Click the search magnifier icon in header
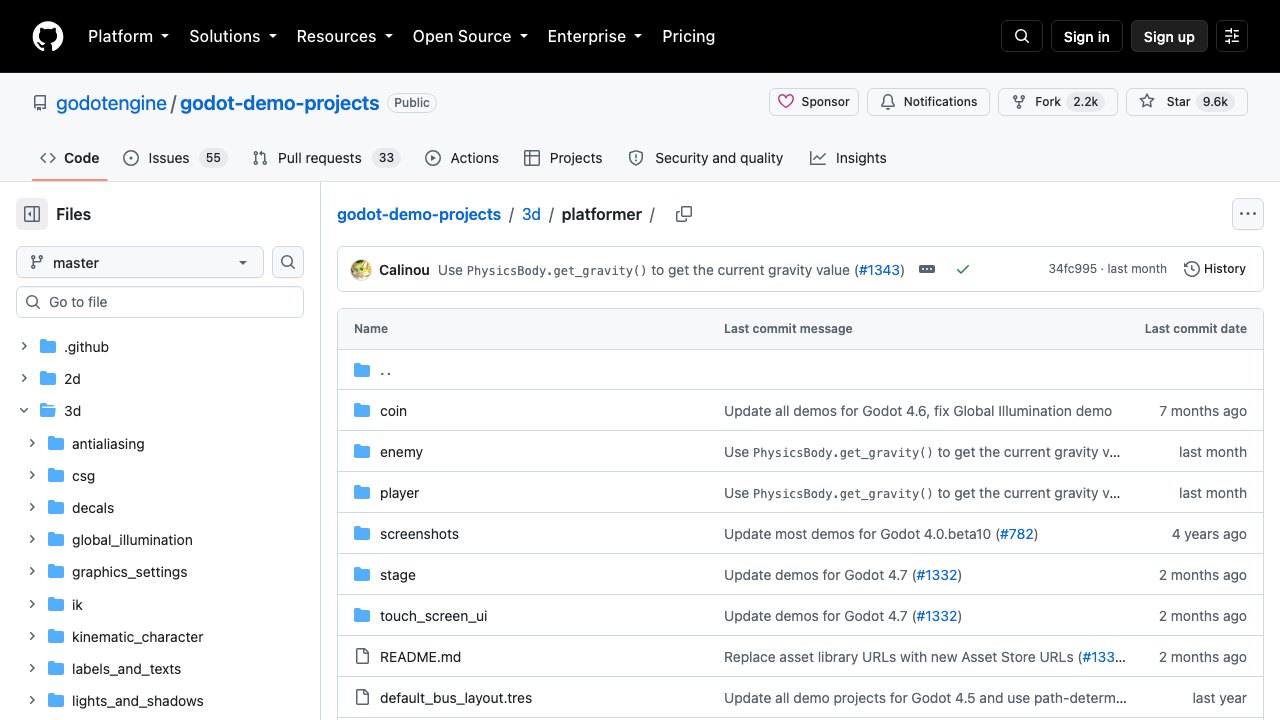1280x720 pixels. point(1022,36)
